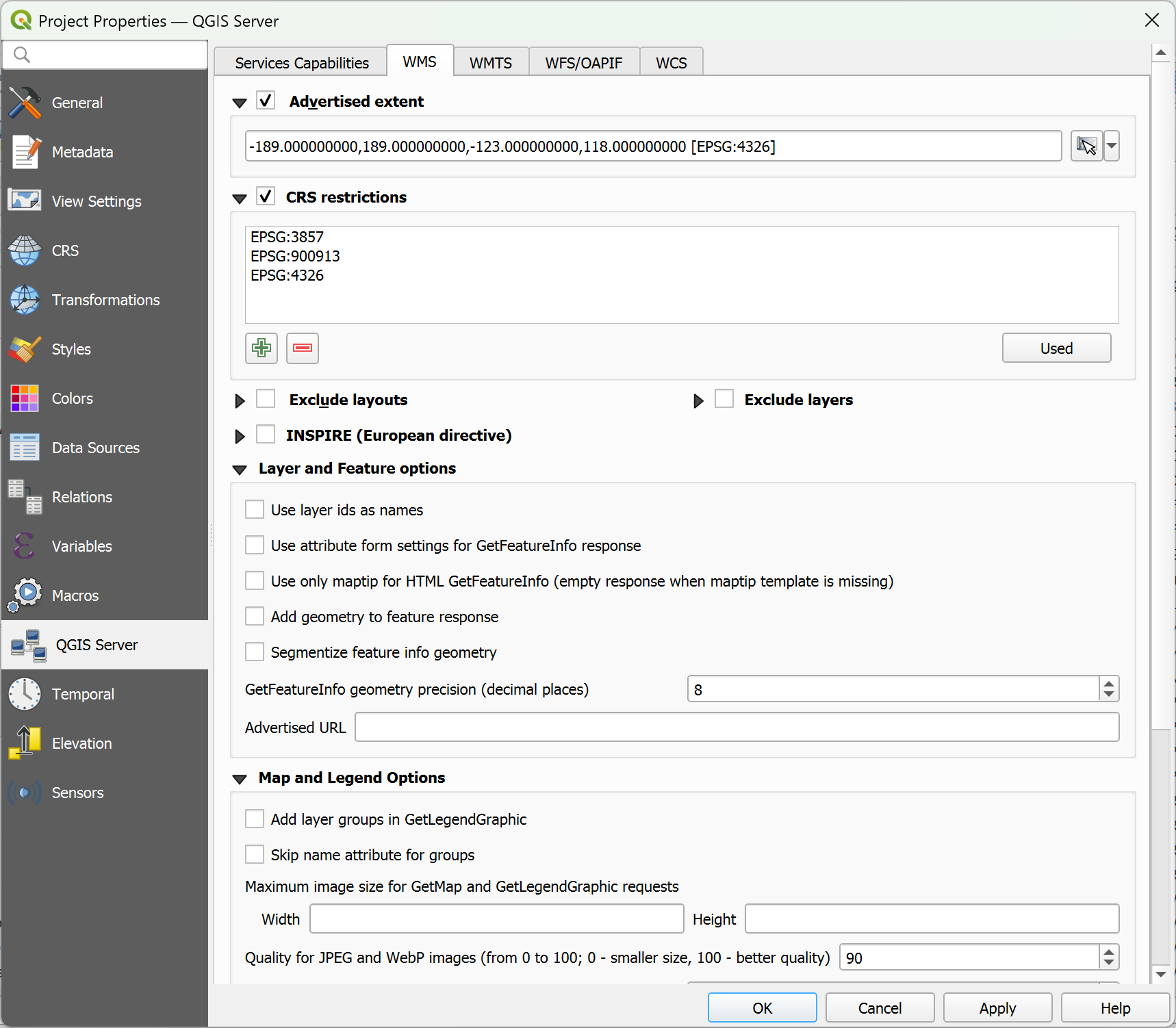Click the set extent from map canvas icon
The width and height of the screenshot is (1176, 1028).
[x=1087, y=146]
